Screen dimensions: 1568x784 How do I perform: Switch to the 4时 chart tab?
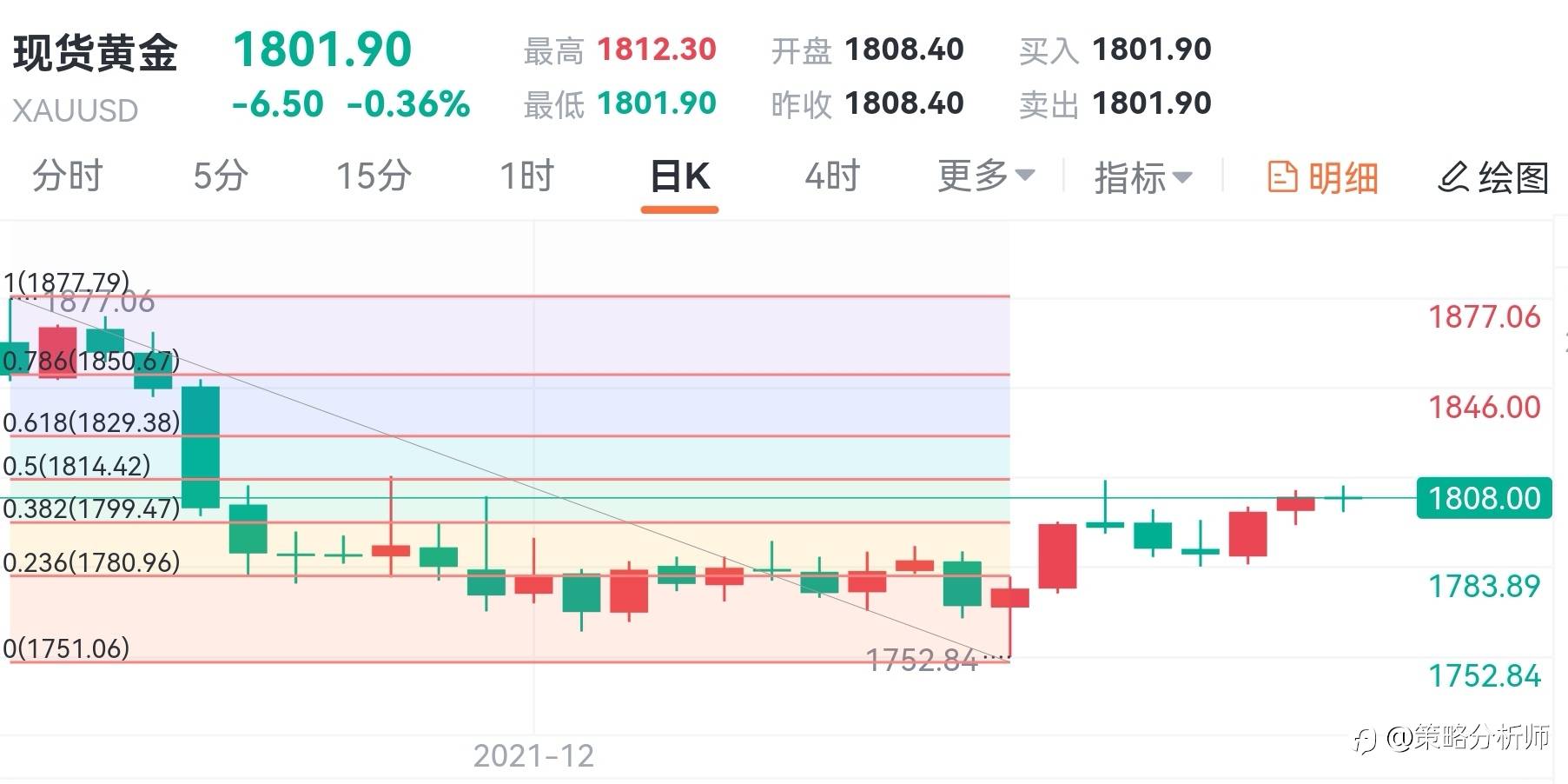coord(832,176)
